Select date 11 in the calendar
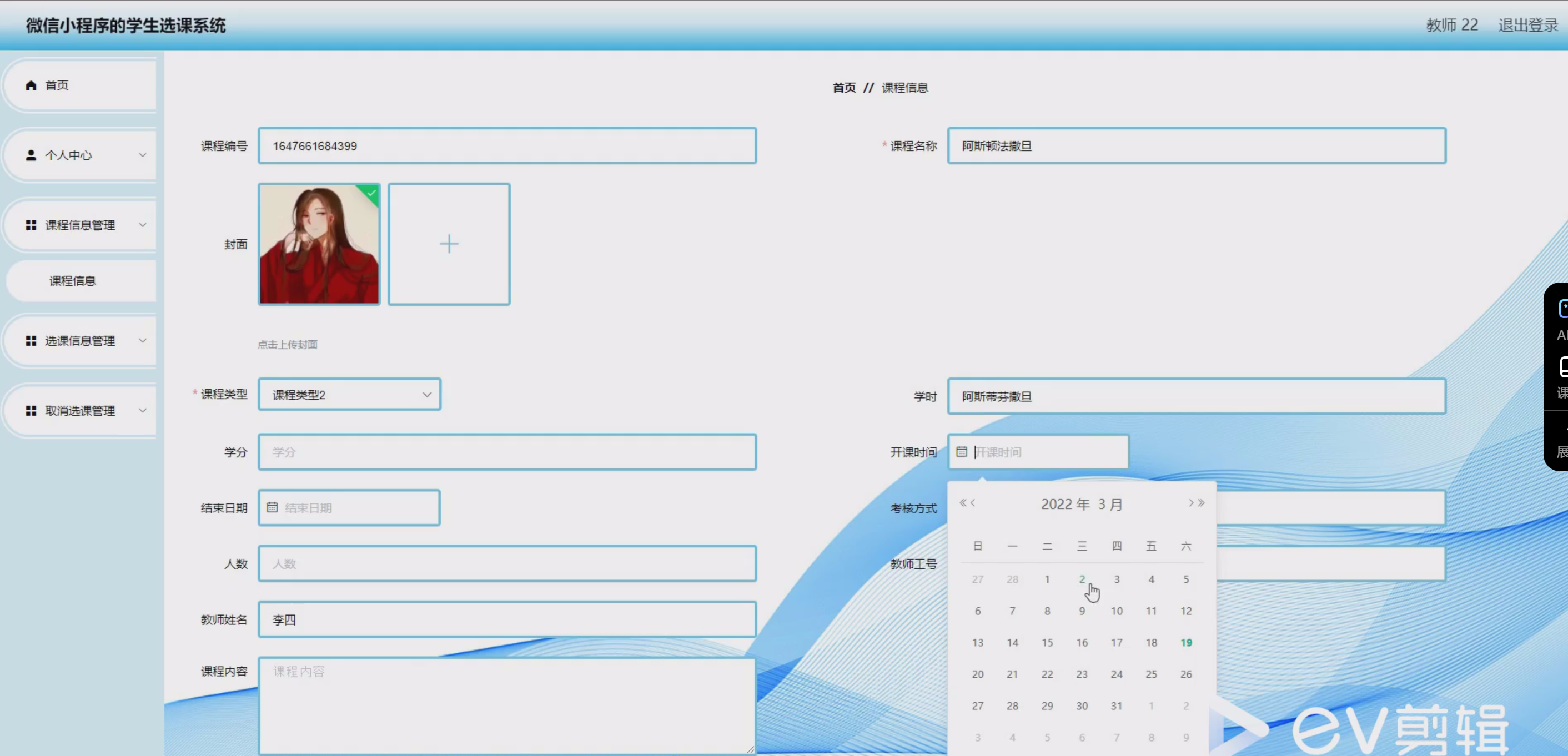This screenshot has height=756, width=1568. tap(1151, 611)
